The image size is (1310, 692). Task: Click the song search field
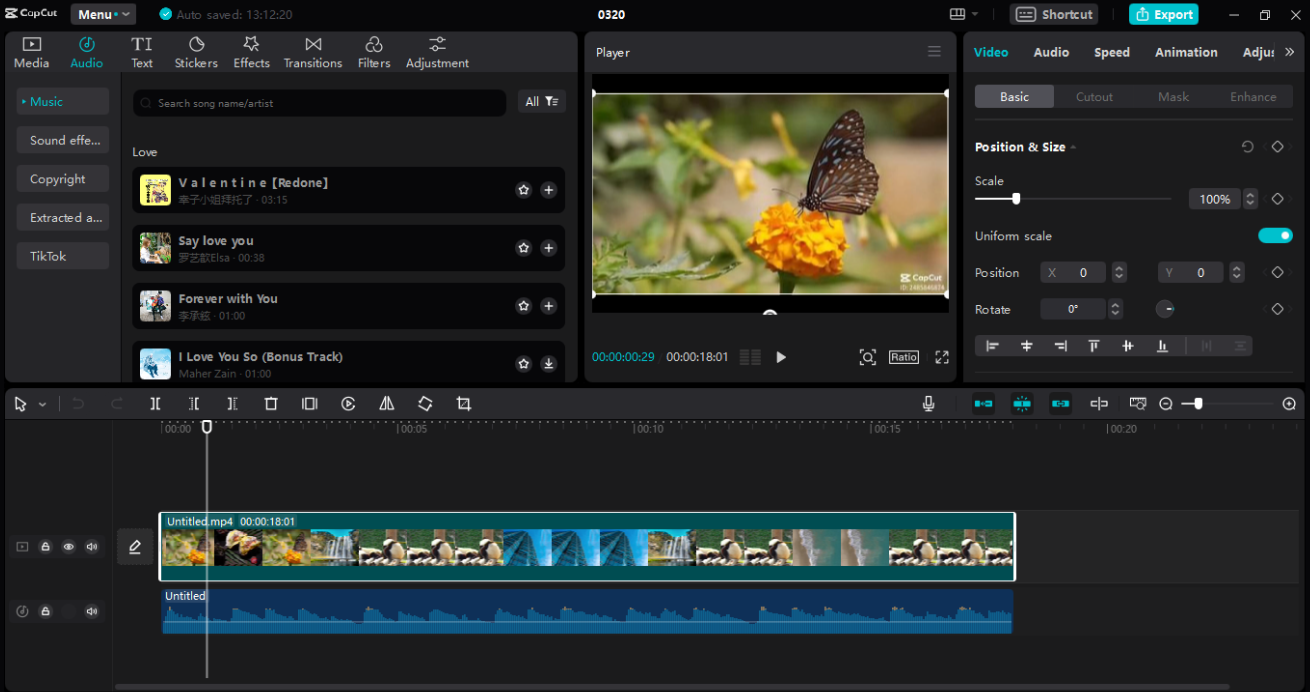tap(320, 103)
